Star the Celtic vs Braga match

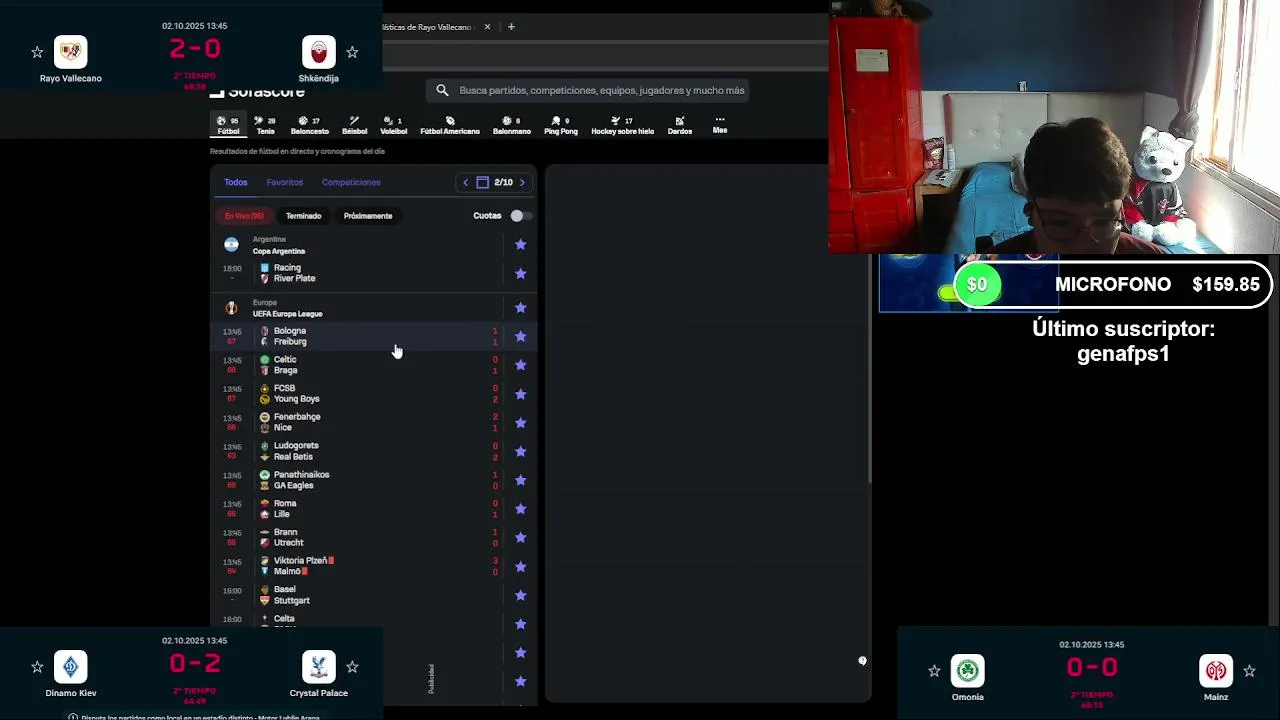pos(520,365)
